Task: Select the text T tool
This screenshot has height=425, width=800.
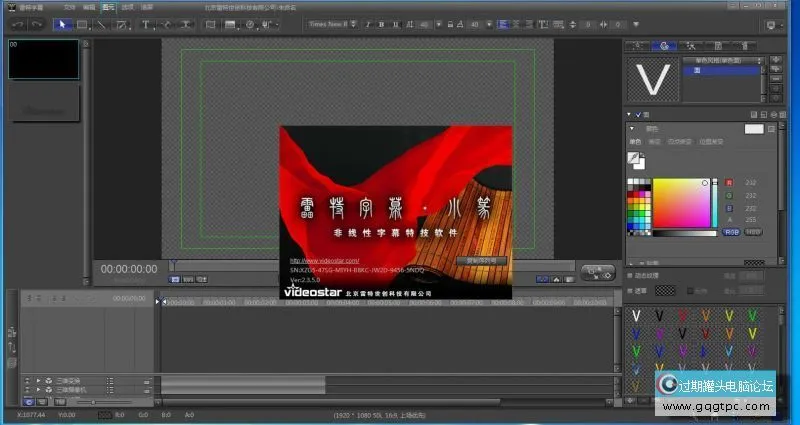Action: coord(146,23)
